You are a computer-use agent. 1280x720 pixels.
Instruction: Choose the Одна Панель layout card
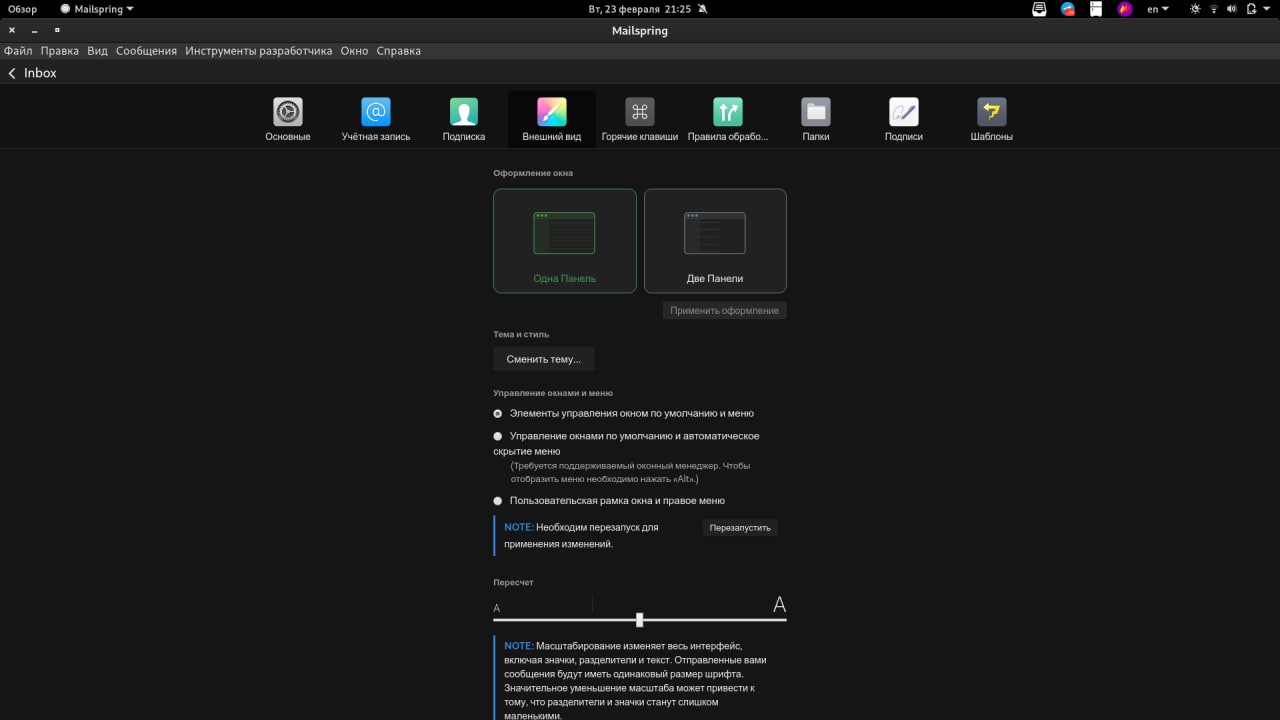coord(565,241)
